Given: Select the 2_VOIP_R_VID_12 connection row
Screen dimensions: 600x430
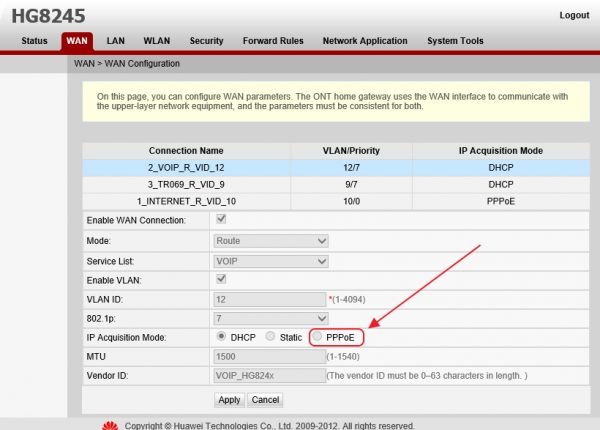Looking at the screenshot, I should (x=336, y=168).
